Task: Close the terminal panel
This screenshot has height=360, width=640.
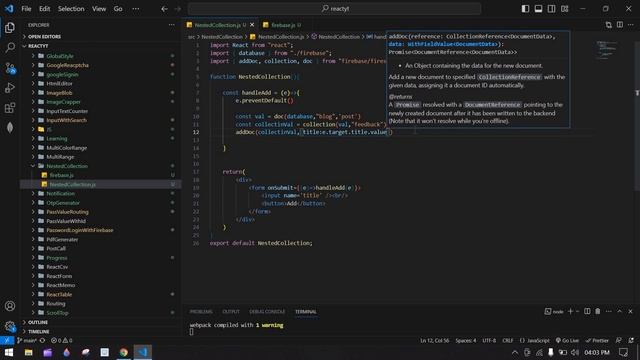Action: click(x=630, y=311)
